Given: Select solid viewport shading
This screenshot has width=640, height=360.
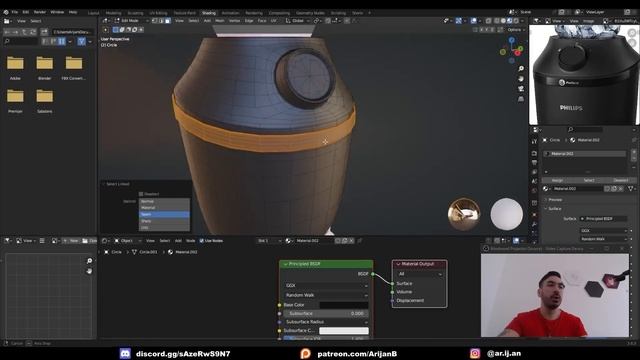Looking at the screenshot, I should (x=503, y=20).
